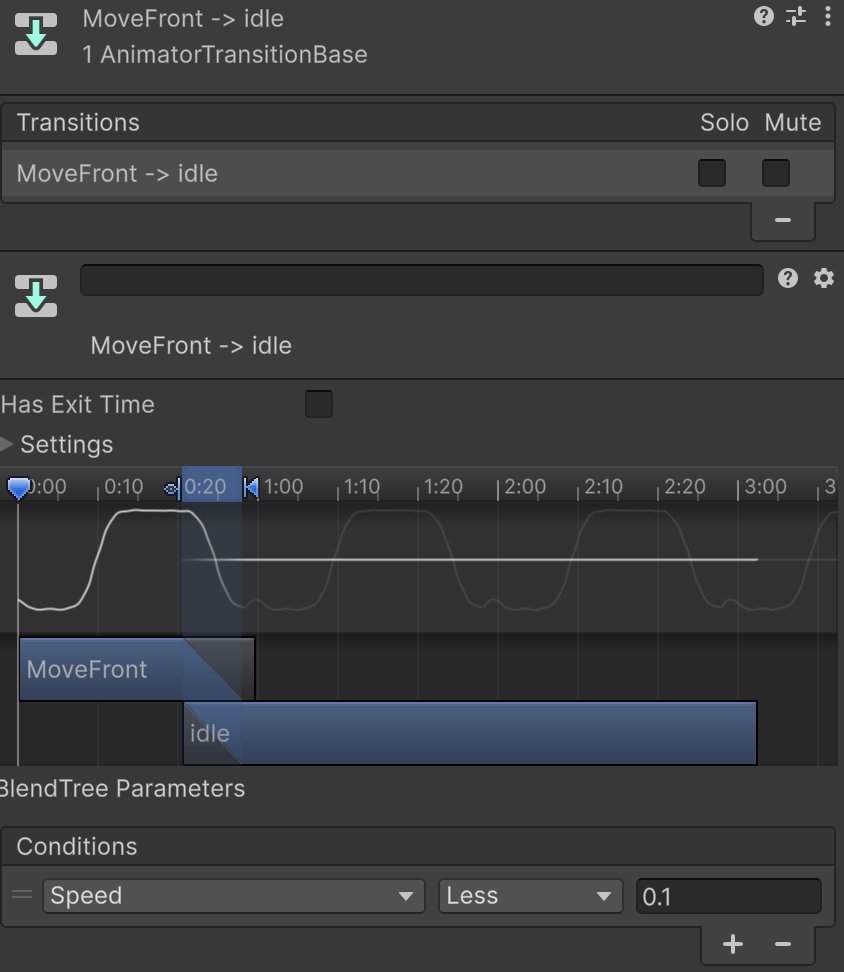The width and height of the screenshot is (844, 972).
Task: Click the 0.1 condition threshold field
Action: pyautogui.click(x=729, y=896)
